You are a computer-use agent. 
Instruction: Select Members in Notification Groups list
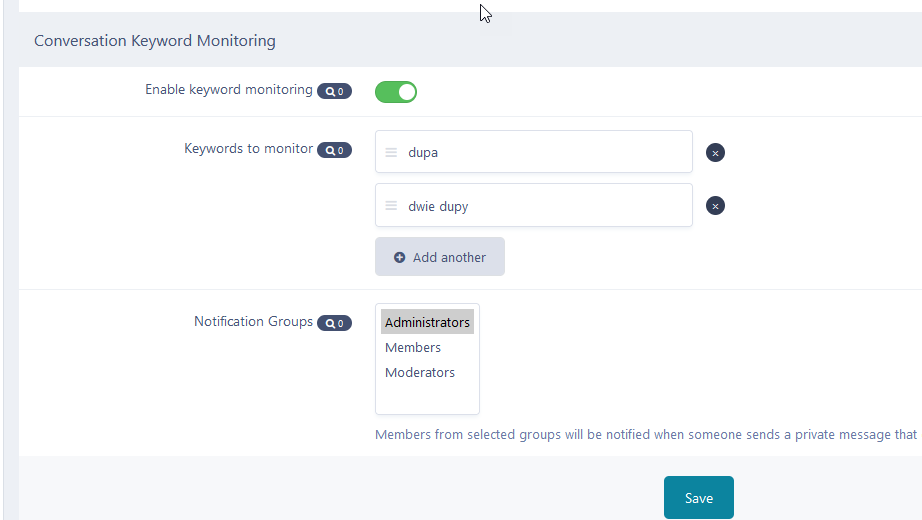(413, 347)
